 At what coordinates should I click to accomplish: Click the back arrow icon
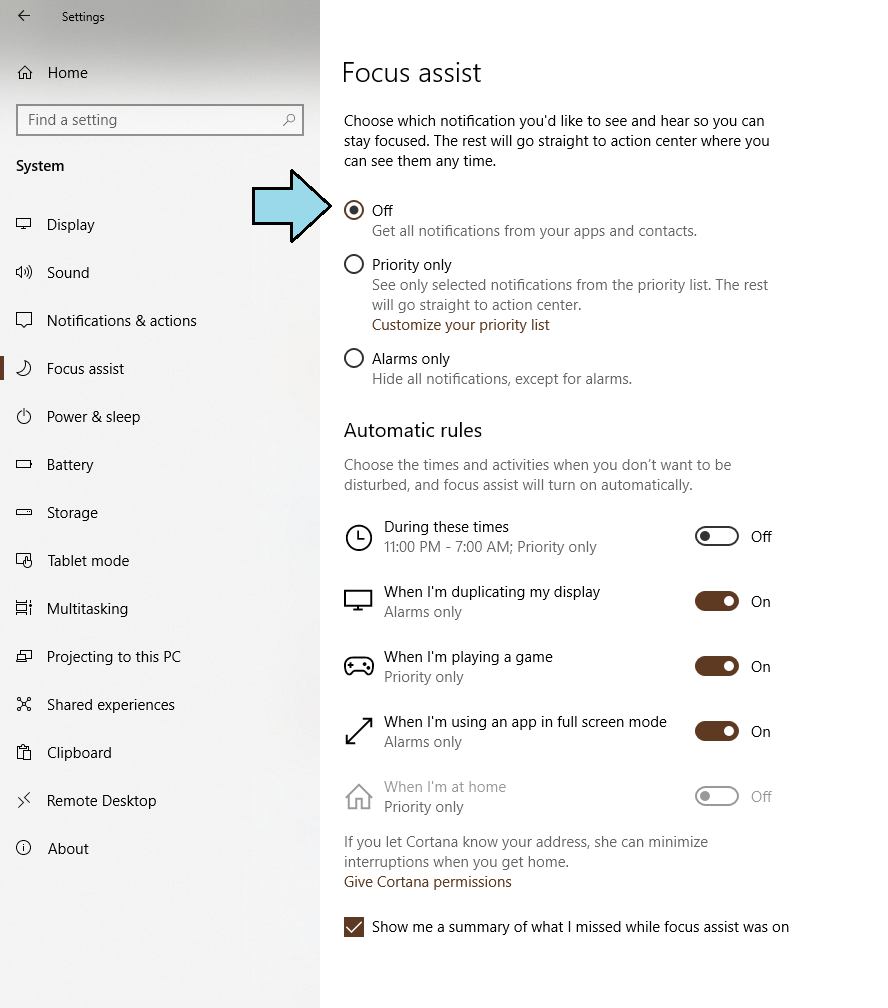[x=24, y=16]
